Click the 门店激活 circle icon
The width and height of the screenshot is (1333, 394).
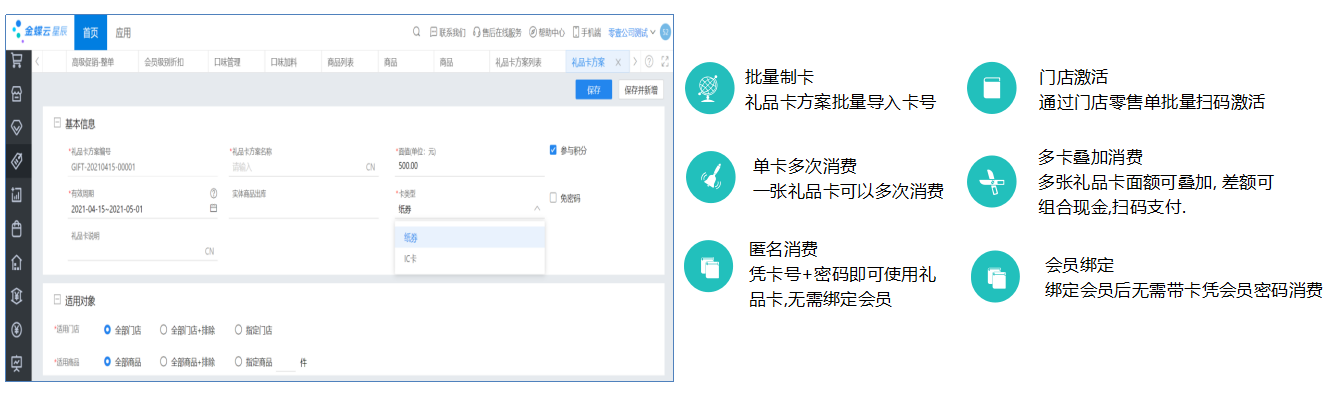coord(992,89)
